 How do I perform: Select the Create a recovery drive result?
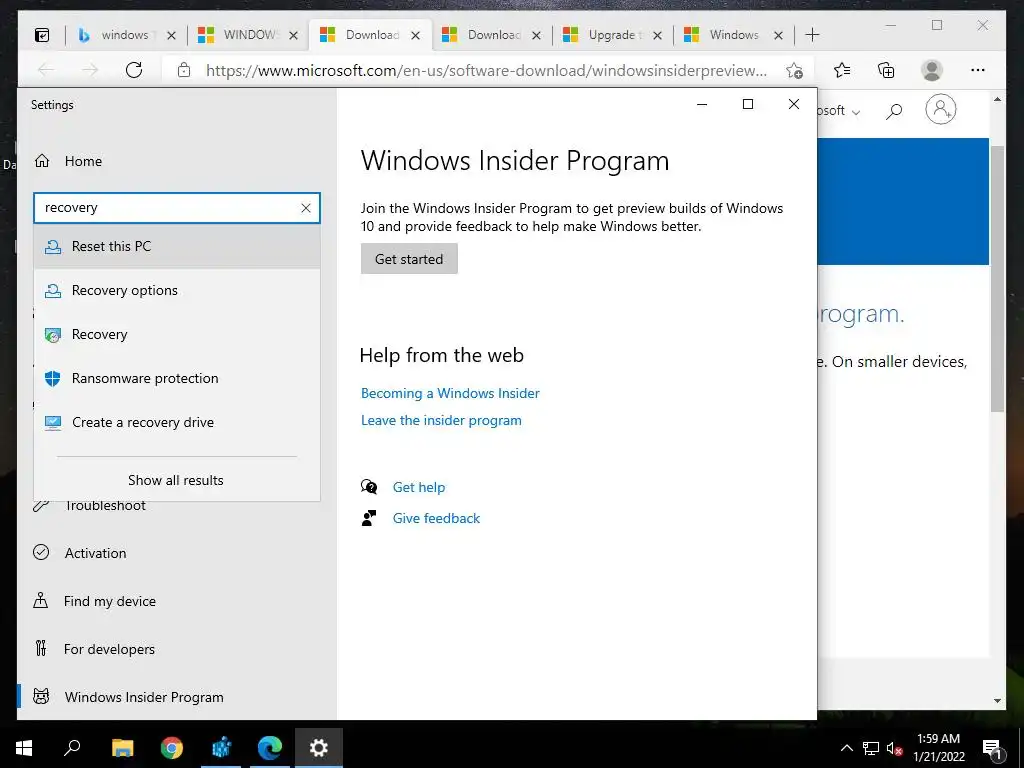tap(176, 423)
